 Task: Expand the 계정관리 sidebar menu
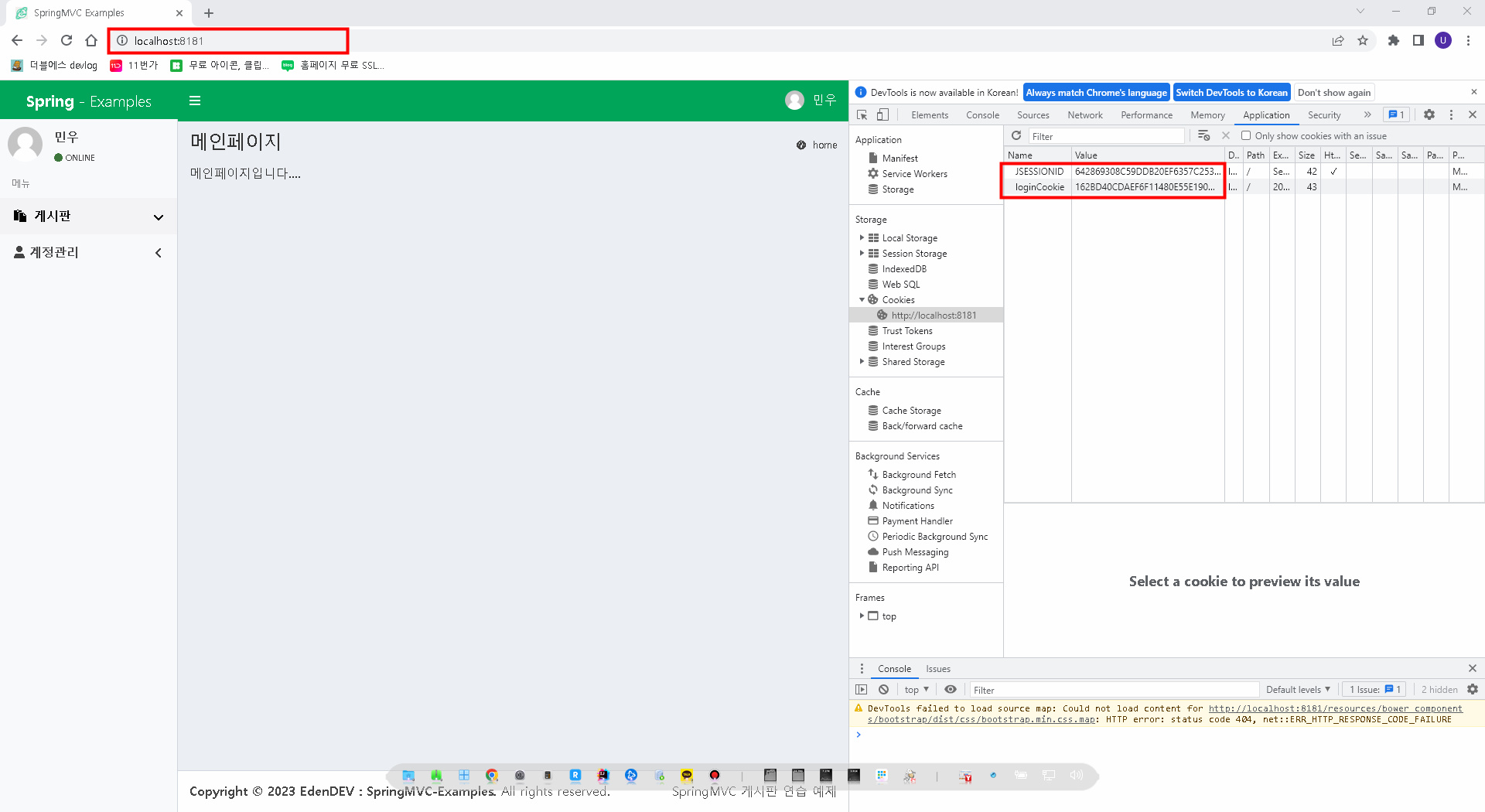(89, 252)
